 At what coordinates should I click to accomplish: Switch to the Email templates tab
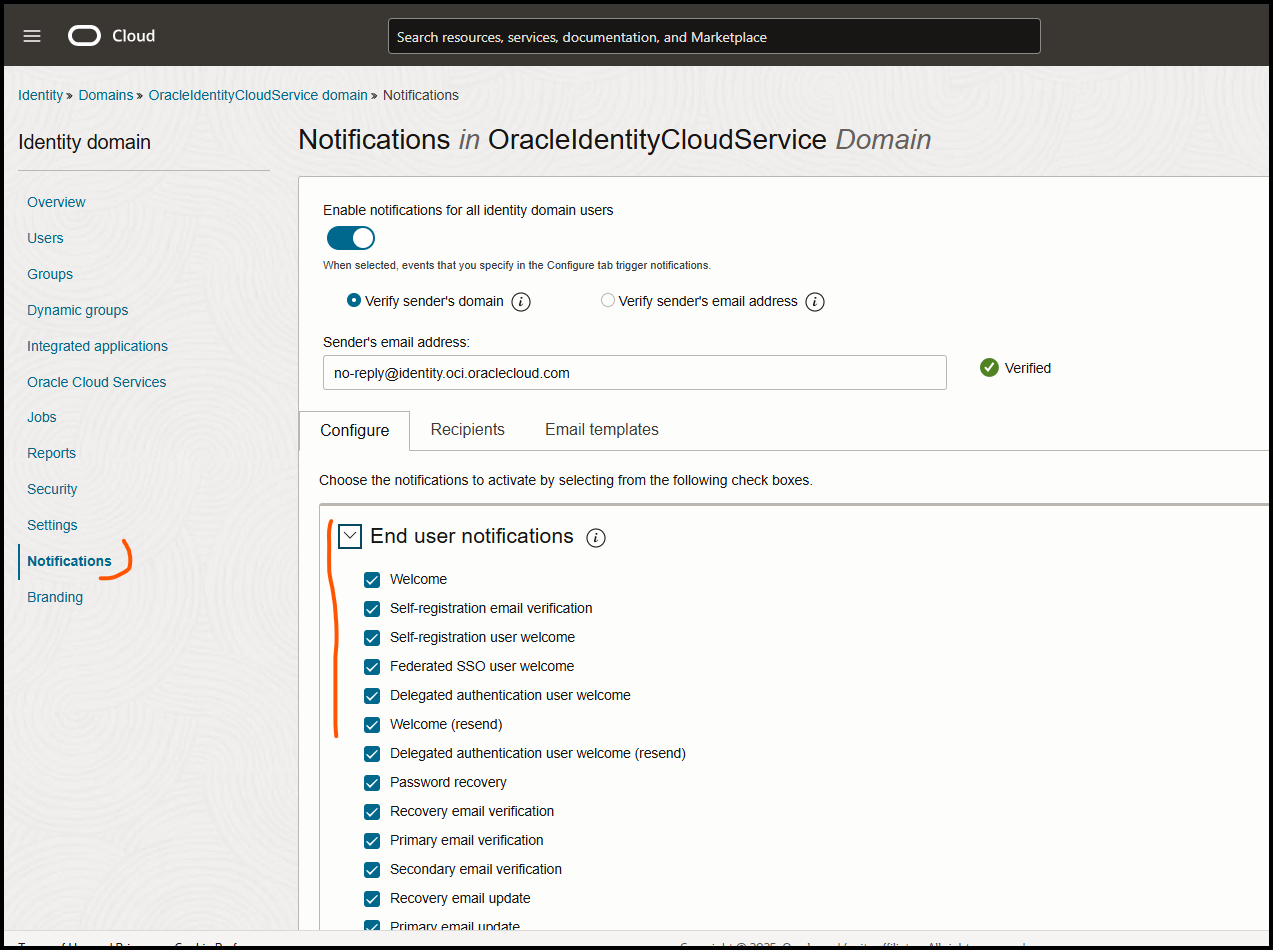tap(601, 429)
